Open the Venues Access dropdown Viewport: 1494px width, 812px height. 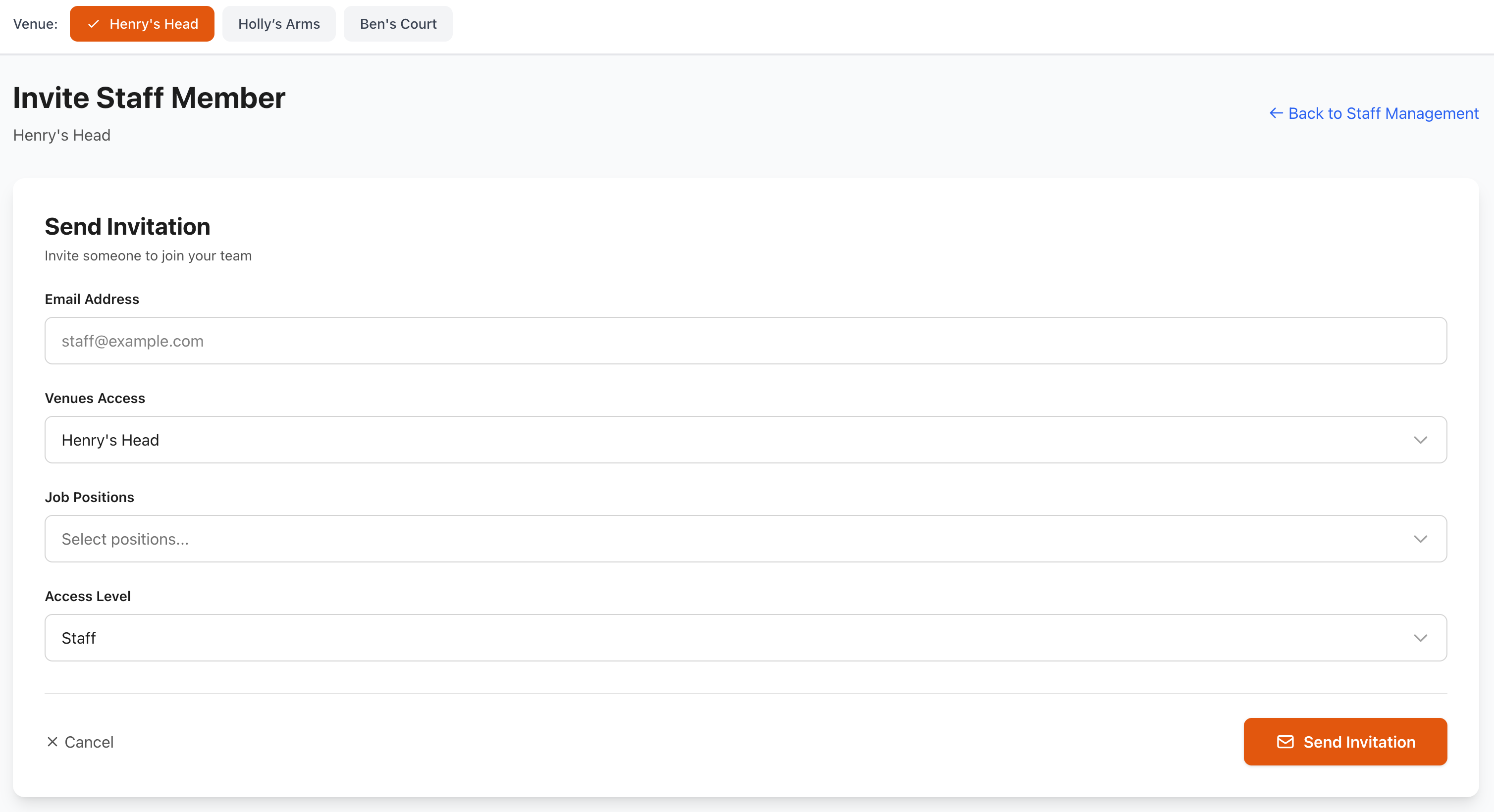[x=745, y=440]
